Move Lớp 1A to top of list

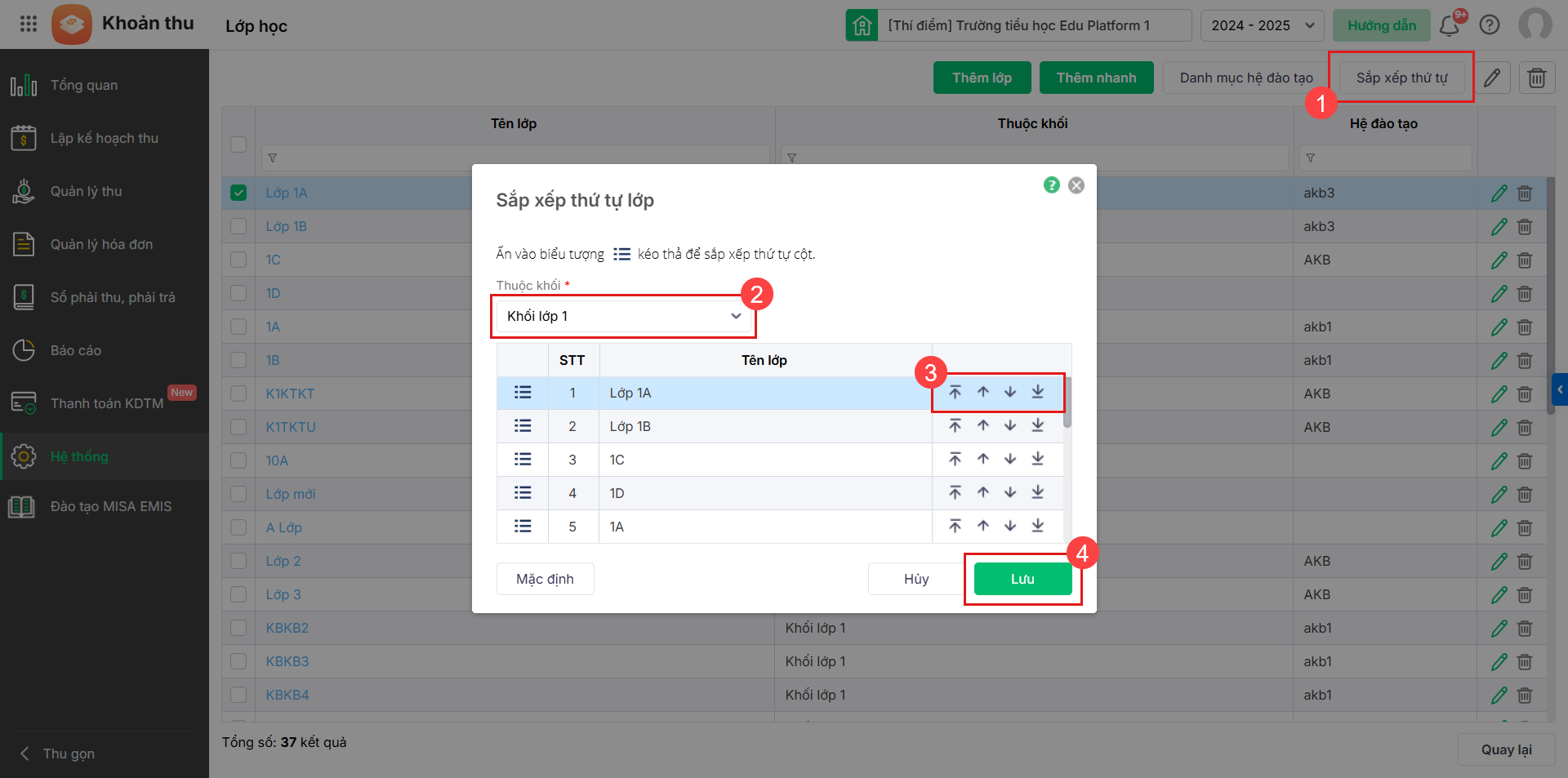coord(955,393)
